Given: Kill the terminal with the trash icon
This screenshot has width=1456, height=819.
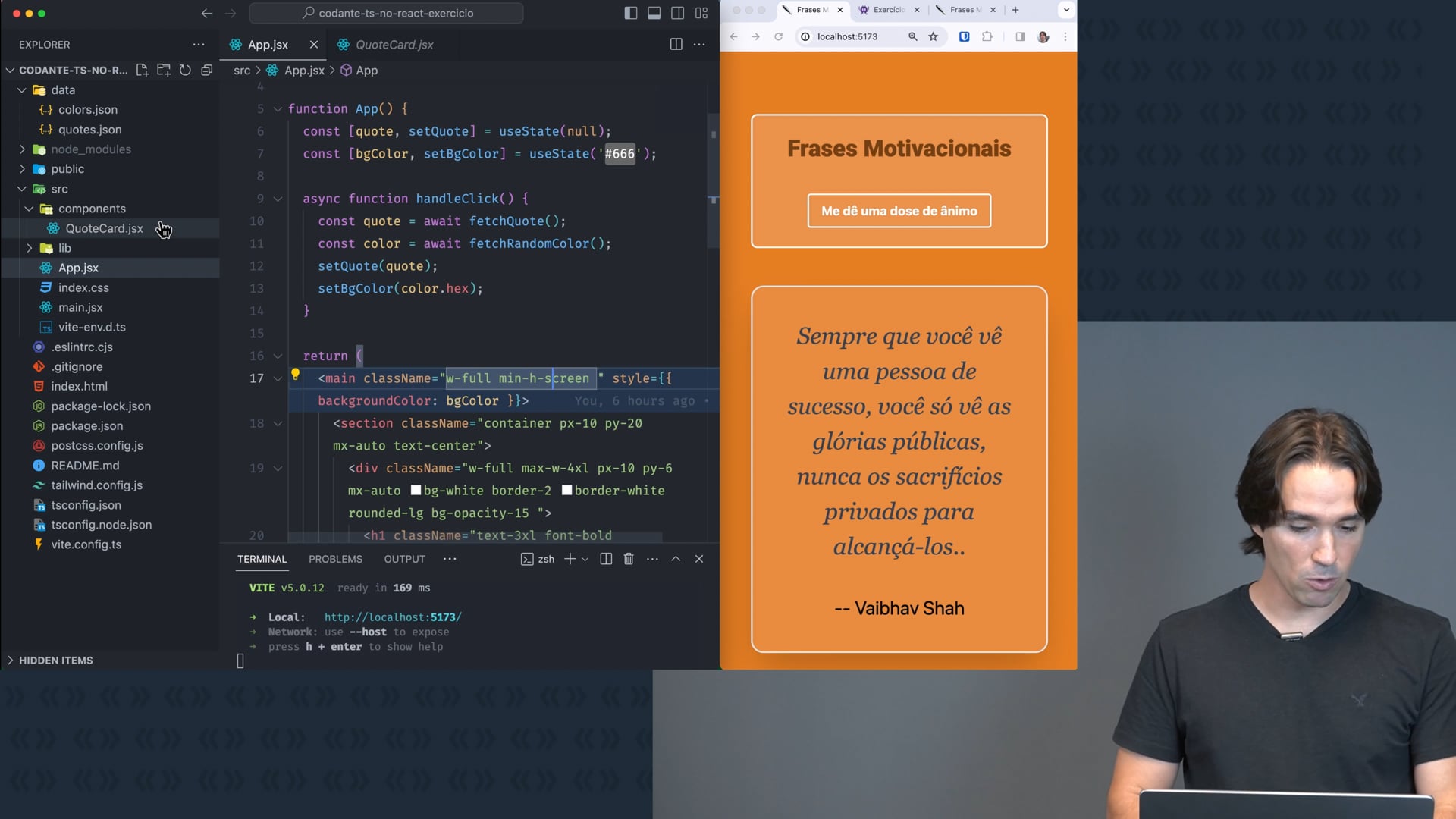Looking at the screenshot, I should [628, 559].
